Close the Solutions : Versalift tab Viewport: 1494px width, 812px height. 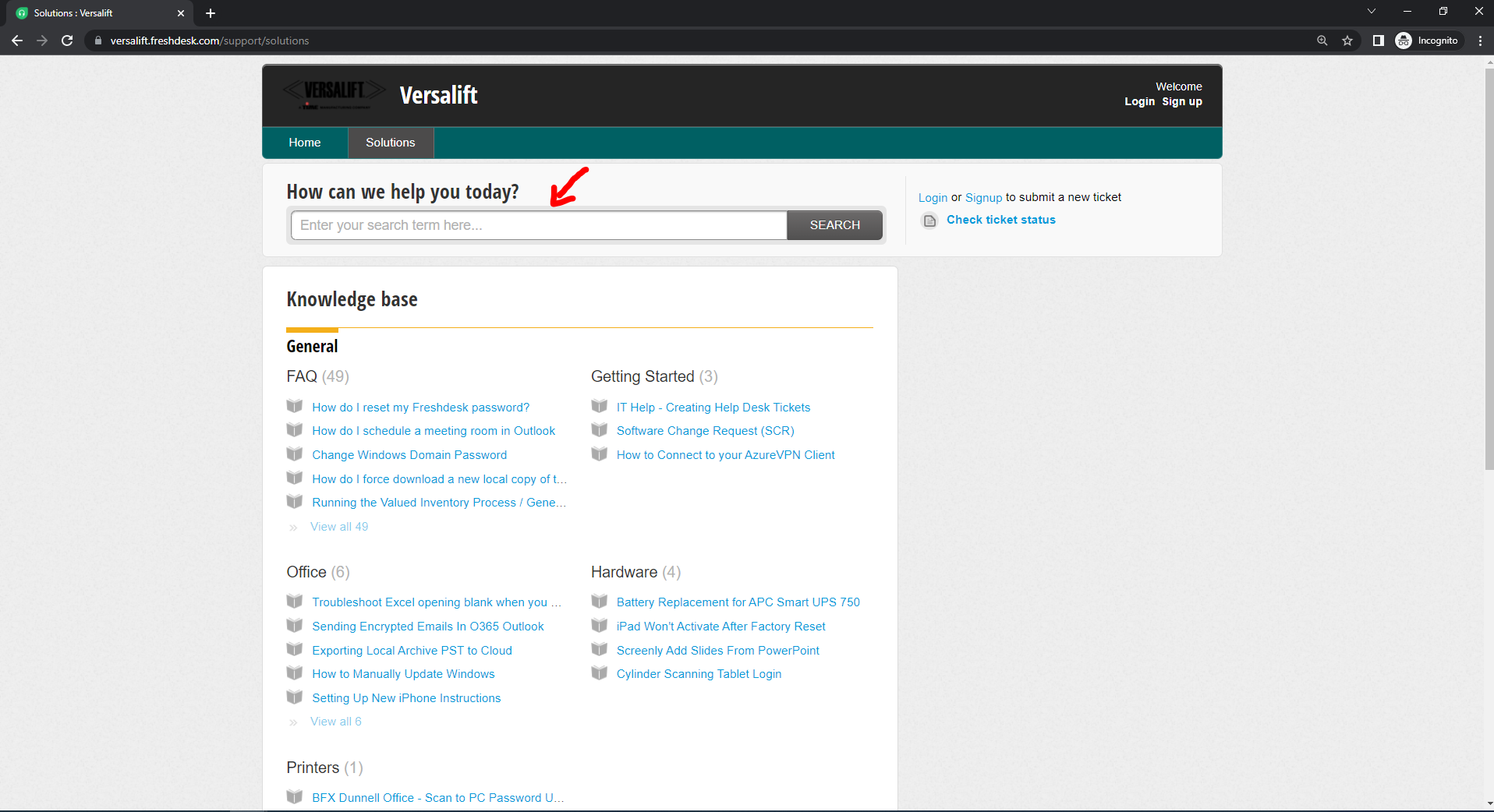(180, 13)
